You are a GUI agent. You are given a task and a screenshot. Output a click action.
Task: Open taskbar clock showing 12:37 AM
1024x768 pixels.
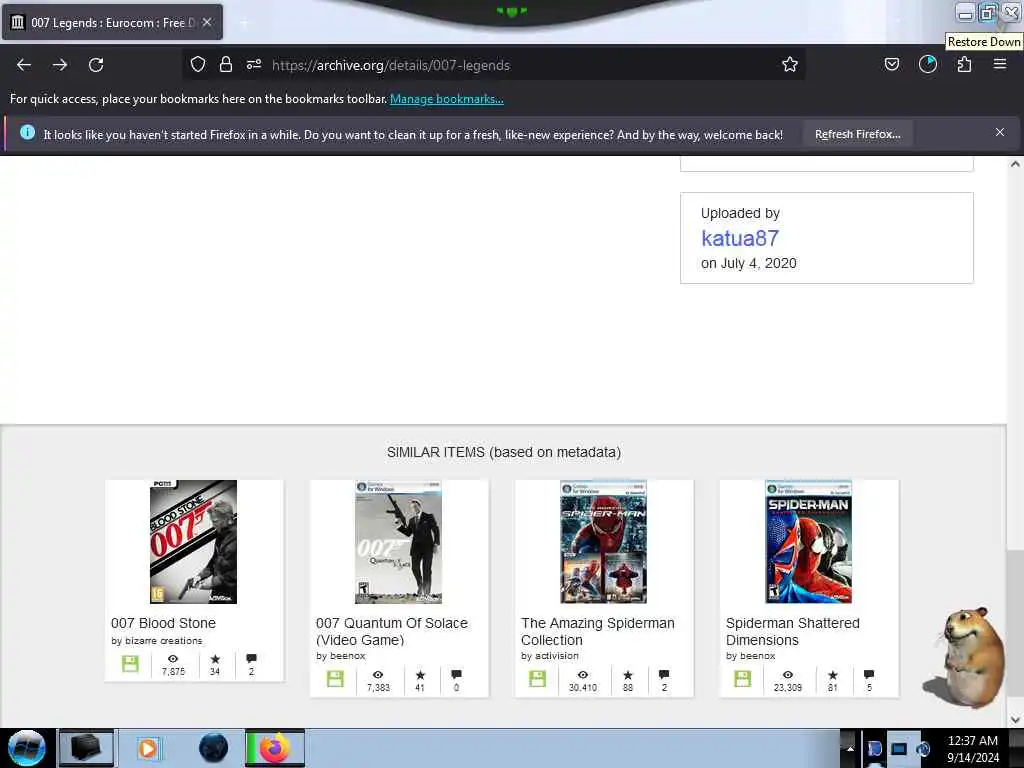[x=973, y=749]
